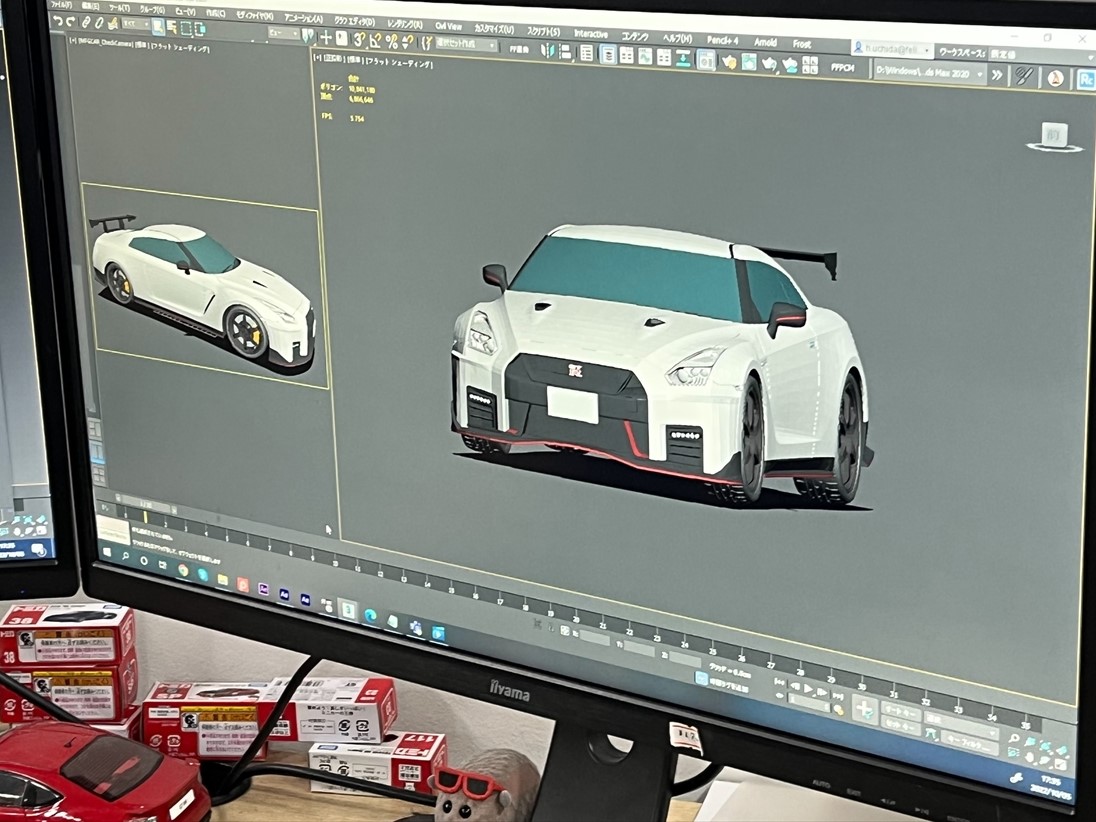
Task: Click Use Pivot Point Center icon
Action: coord(308,35)
